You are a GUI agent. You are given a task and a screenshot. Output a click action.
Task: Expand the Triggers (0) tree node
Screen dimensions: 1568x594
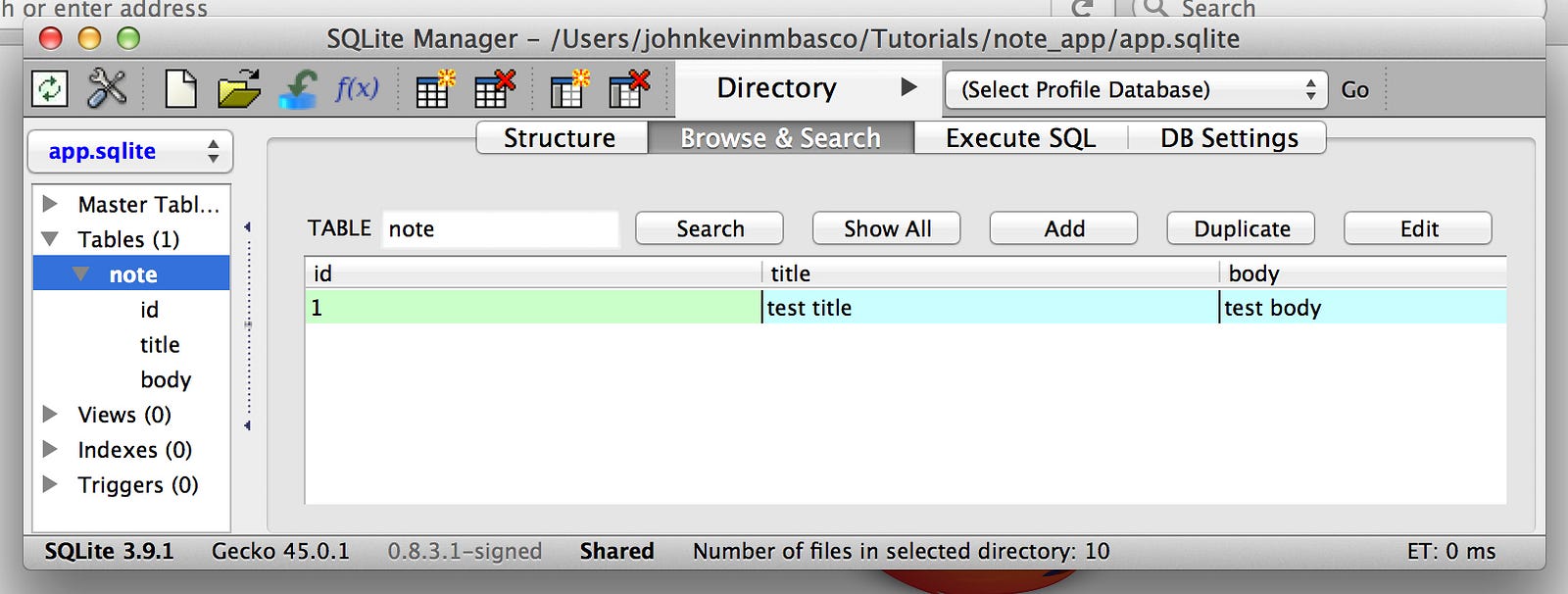tap(50, 484)
